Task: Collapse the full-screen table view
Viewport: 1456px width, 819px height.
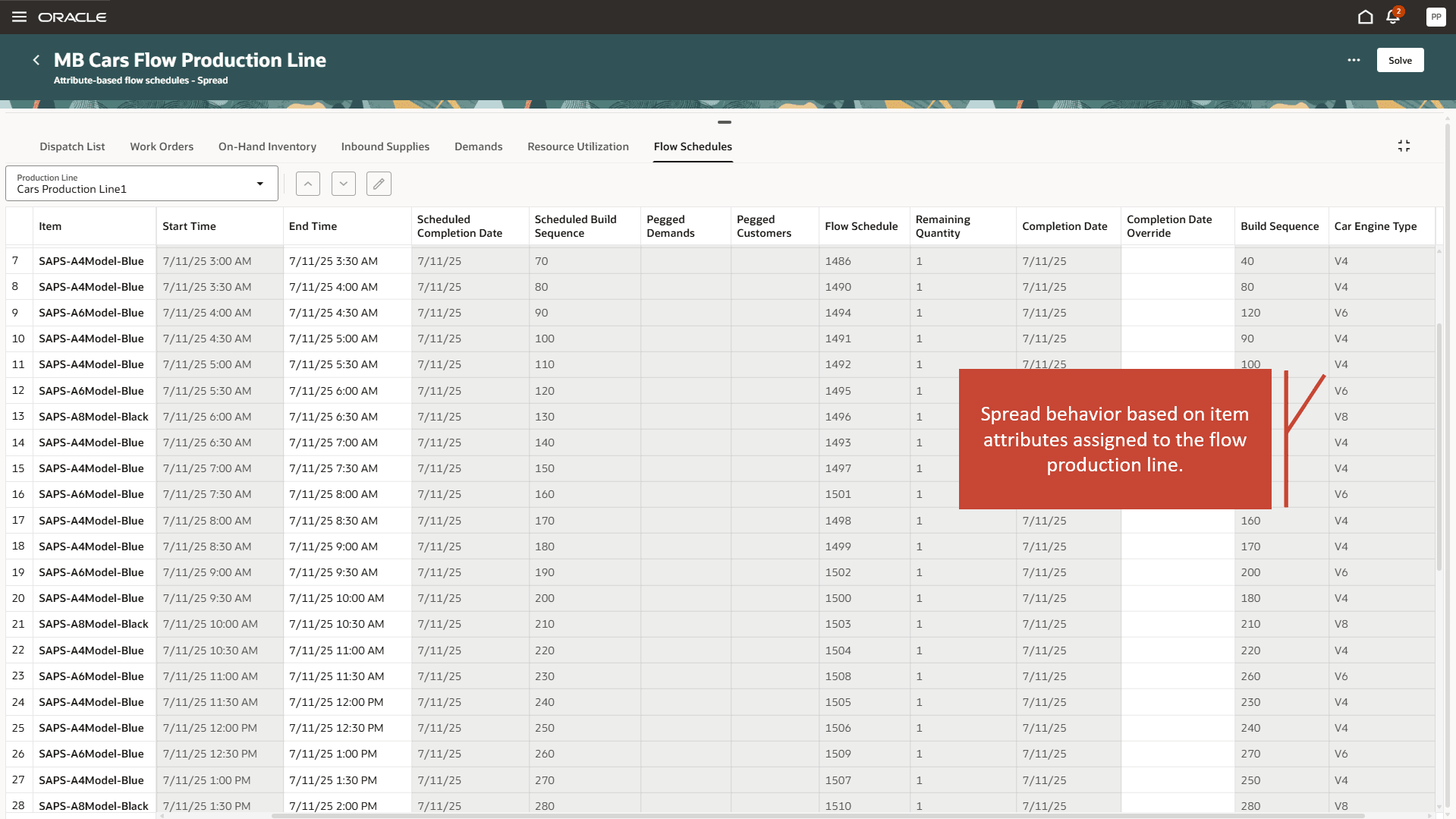Action: tap(1404, 146)
